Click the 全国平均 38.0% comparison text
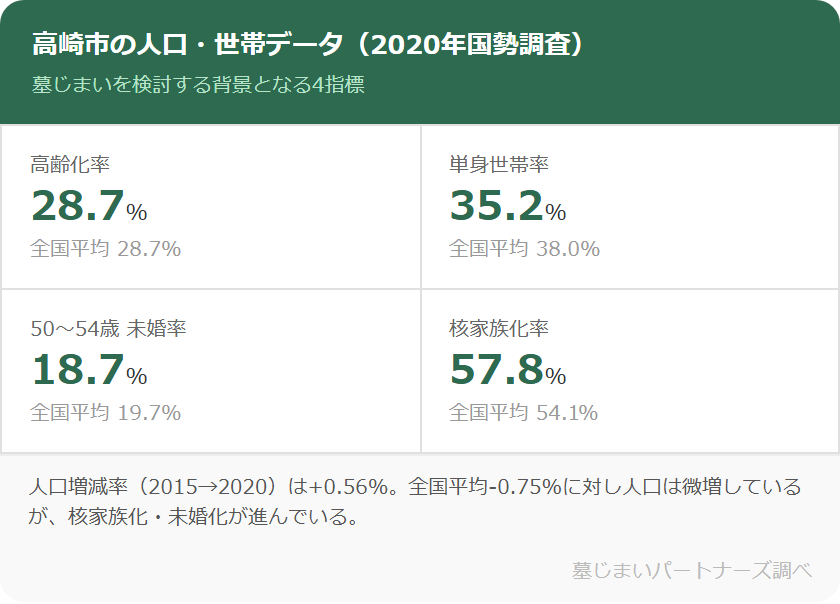The height and width of the screenshot is (604, 840). 524,249
